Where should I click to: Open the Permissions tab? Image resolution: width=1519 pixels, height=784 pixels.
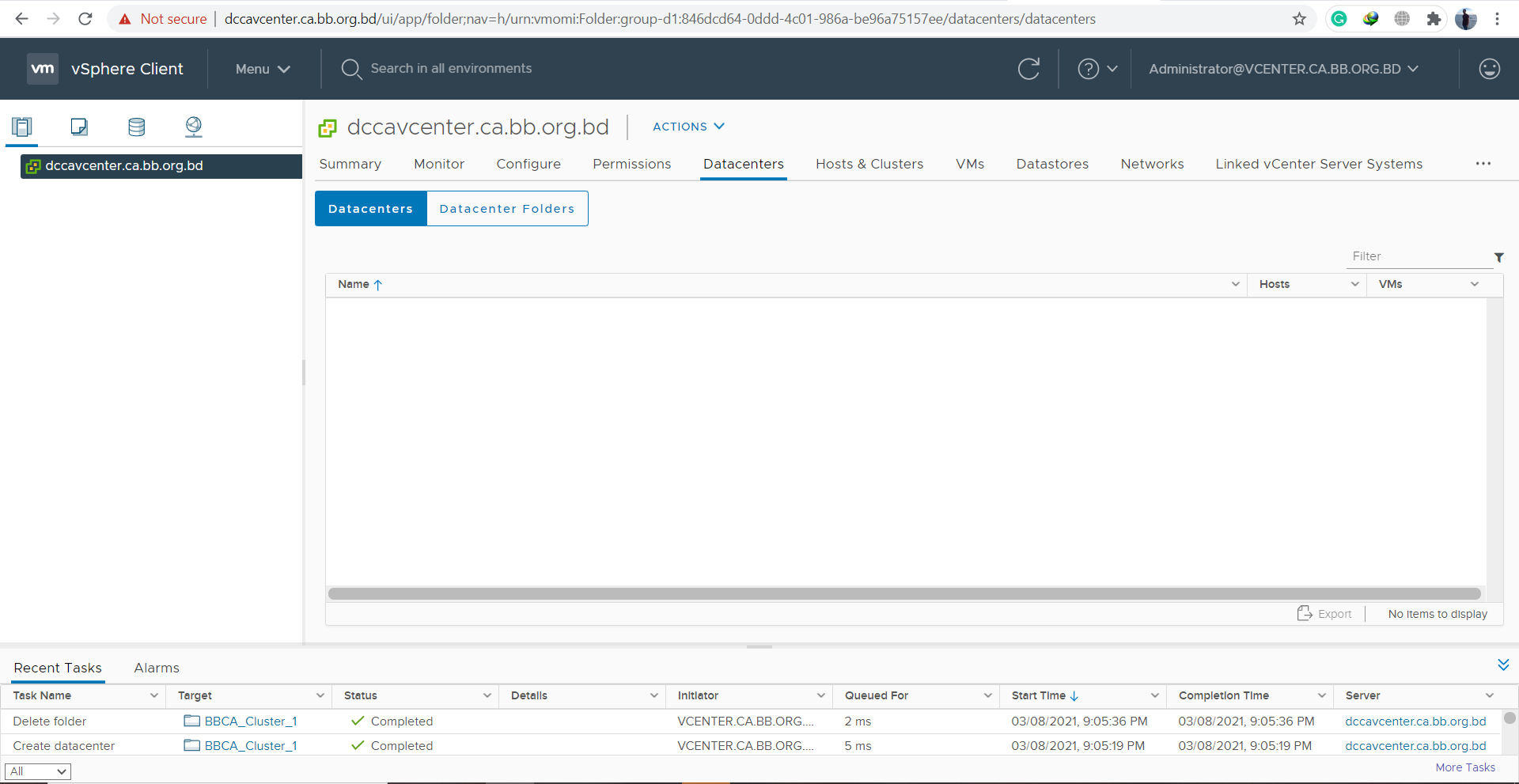coord(631,164)
